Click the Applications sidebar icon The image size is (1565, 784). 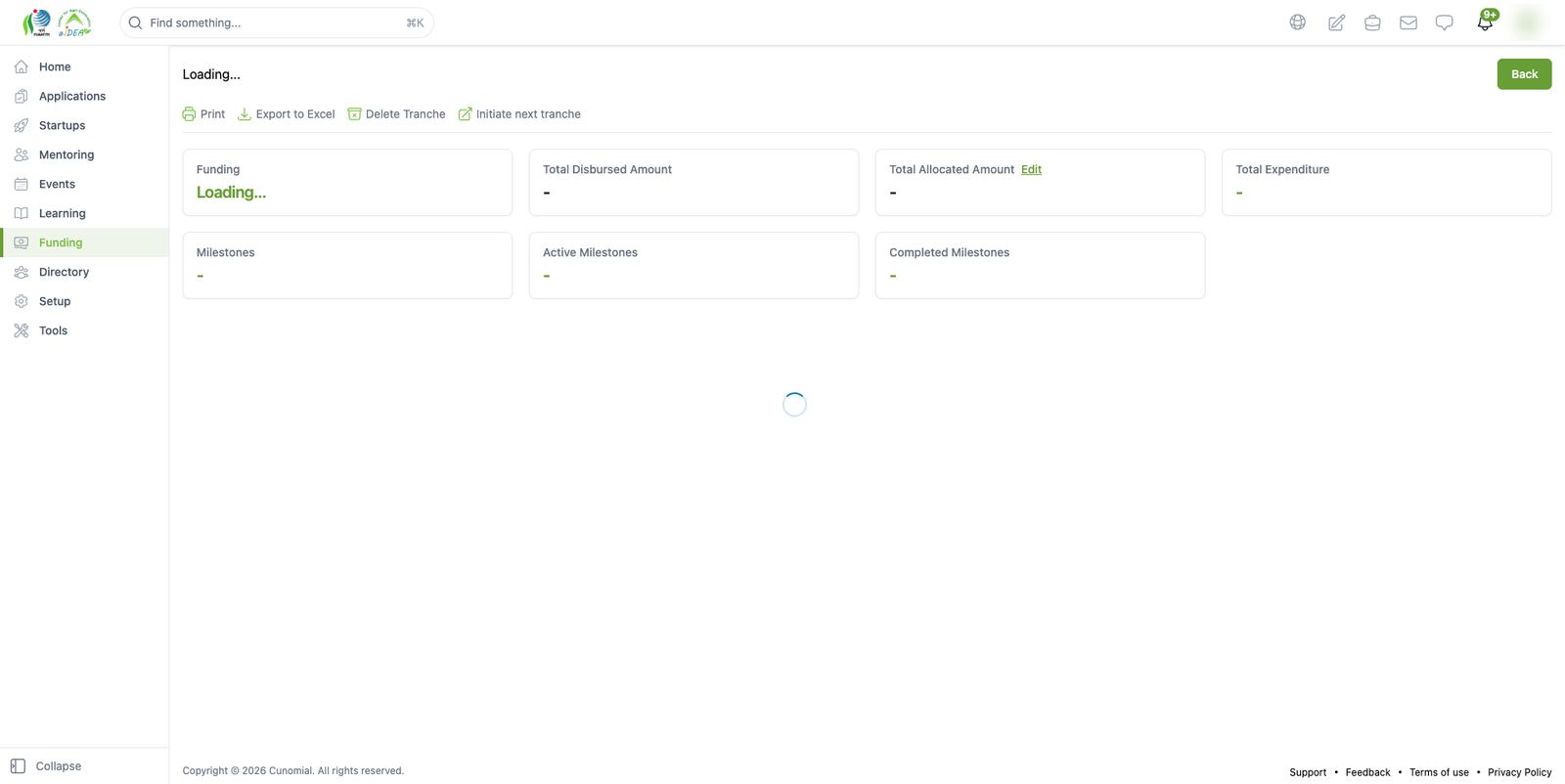22,96
